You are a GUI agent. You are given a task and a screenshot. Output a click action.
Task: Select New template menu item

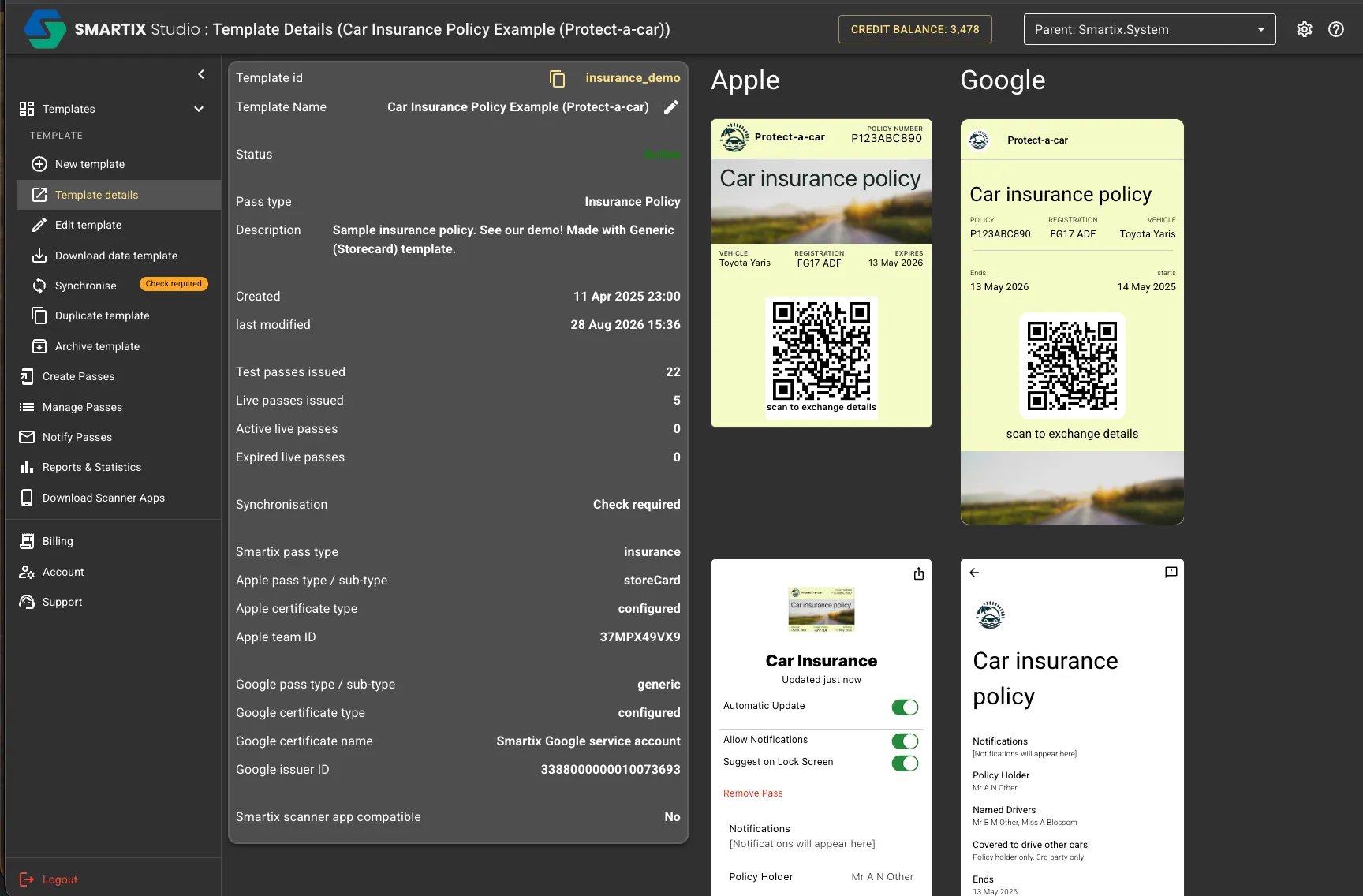click(x=119, y=164)
